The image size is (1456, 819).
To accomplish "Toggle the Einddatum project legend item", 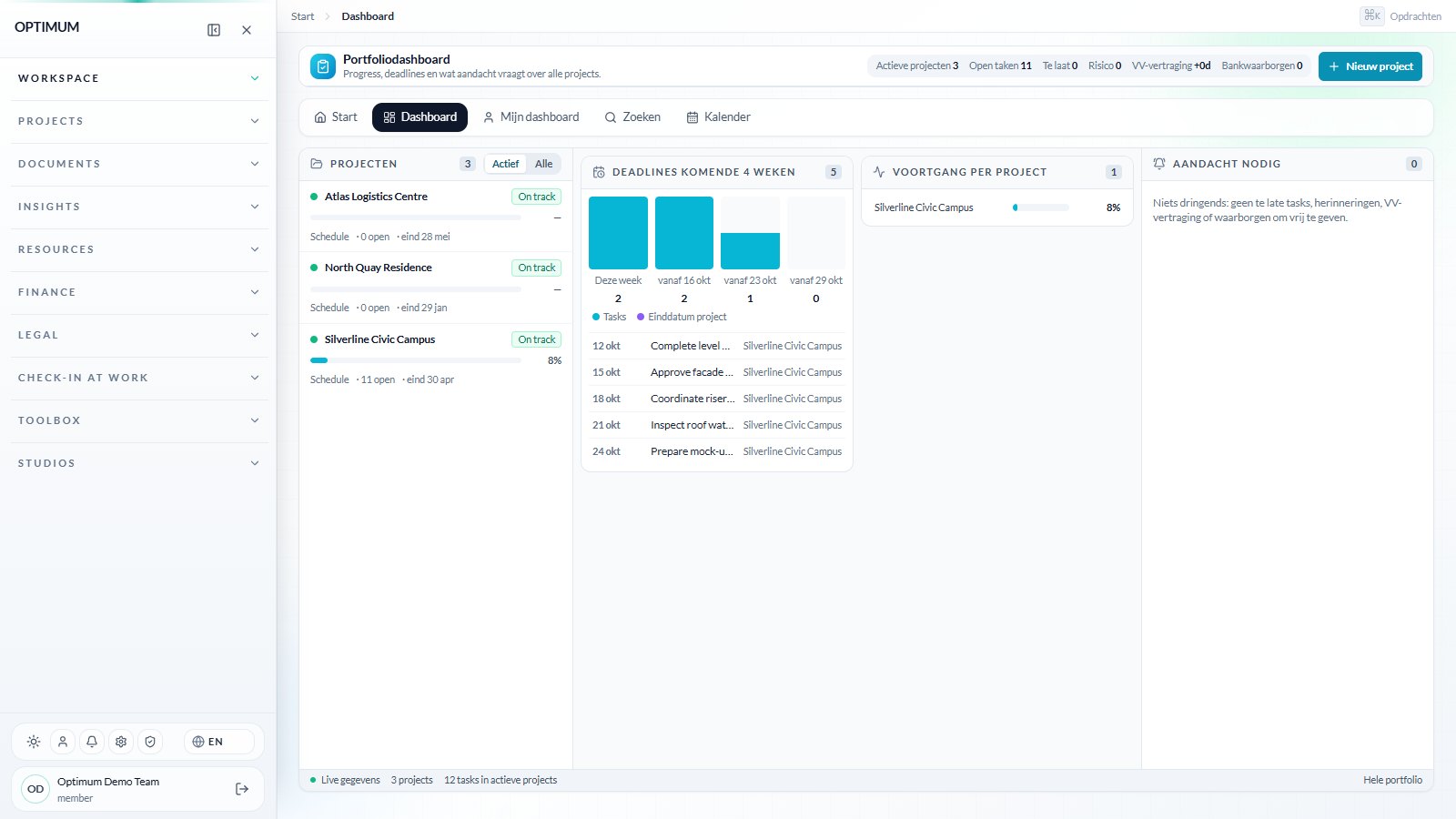I will tap(682, 317).
